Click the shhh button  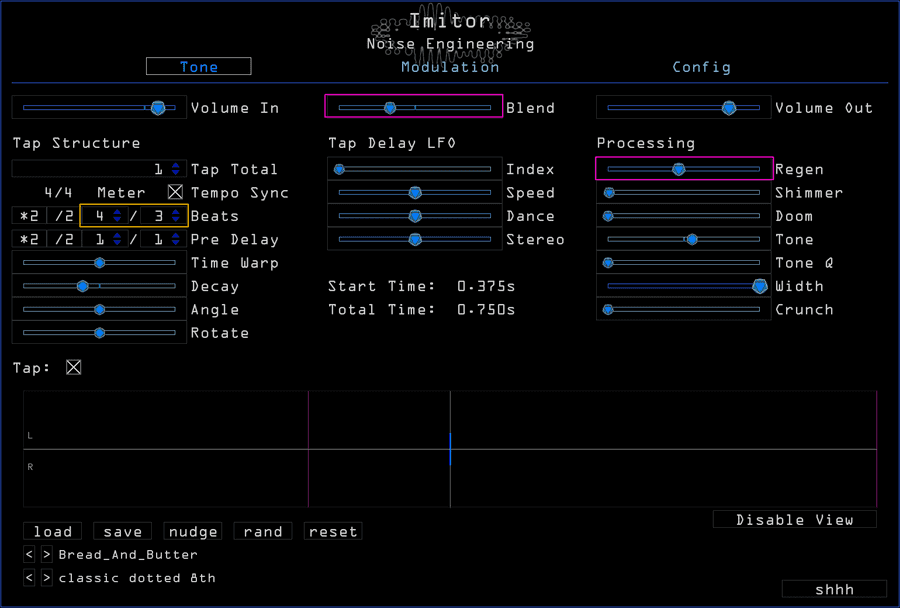(835, 589)
